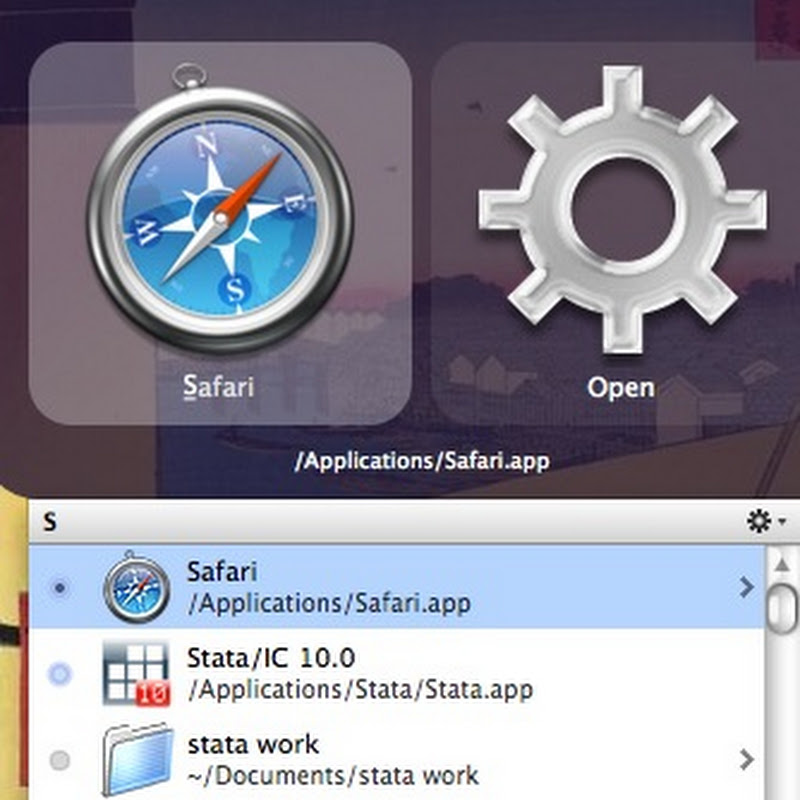Toggle the dot indicator beside Safari result
Image resolution: width=800 pixels, height=800 pixels.
point(60,589)
